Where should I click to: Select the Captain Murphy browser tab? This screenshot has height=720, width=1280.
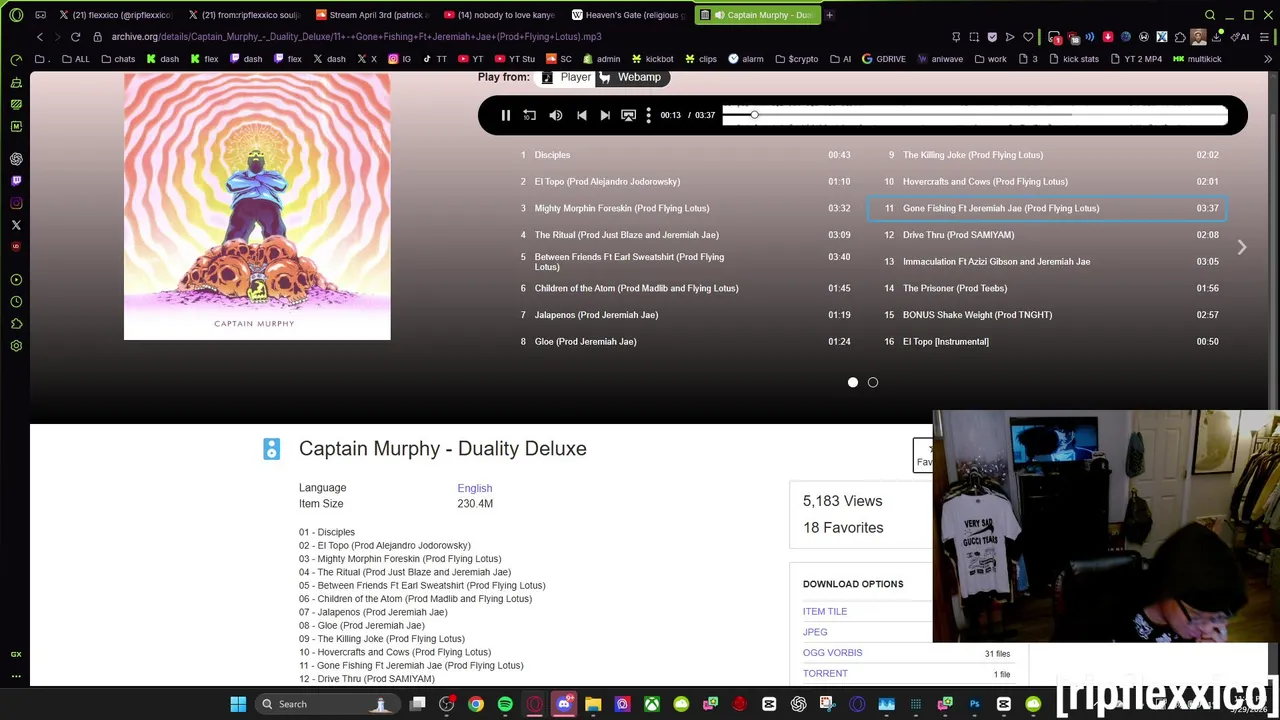coord(758,15)
